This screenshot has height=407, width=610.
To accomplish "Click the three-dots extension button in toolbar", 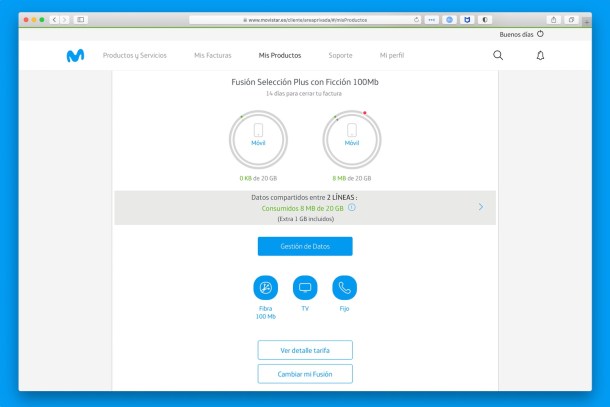I will coord(431,19).
